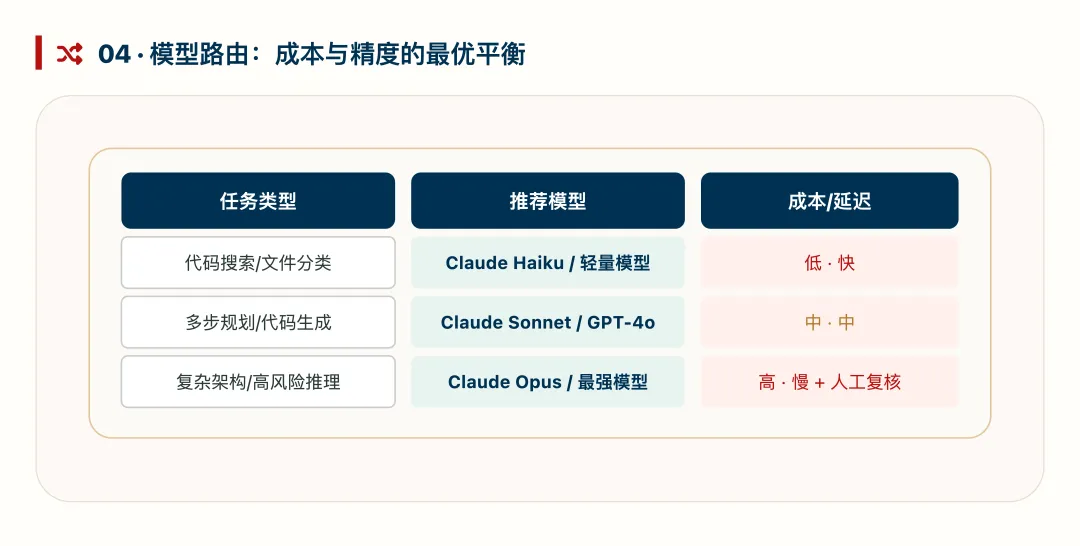Click the slide title 模型路由：成本与精度的最优平衡
This screenshot has height=546, width=1080.
(338, 54)
